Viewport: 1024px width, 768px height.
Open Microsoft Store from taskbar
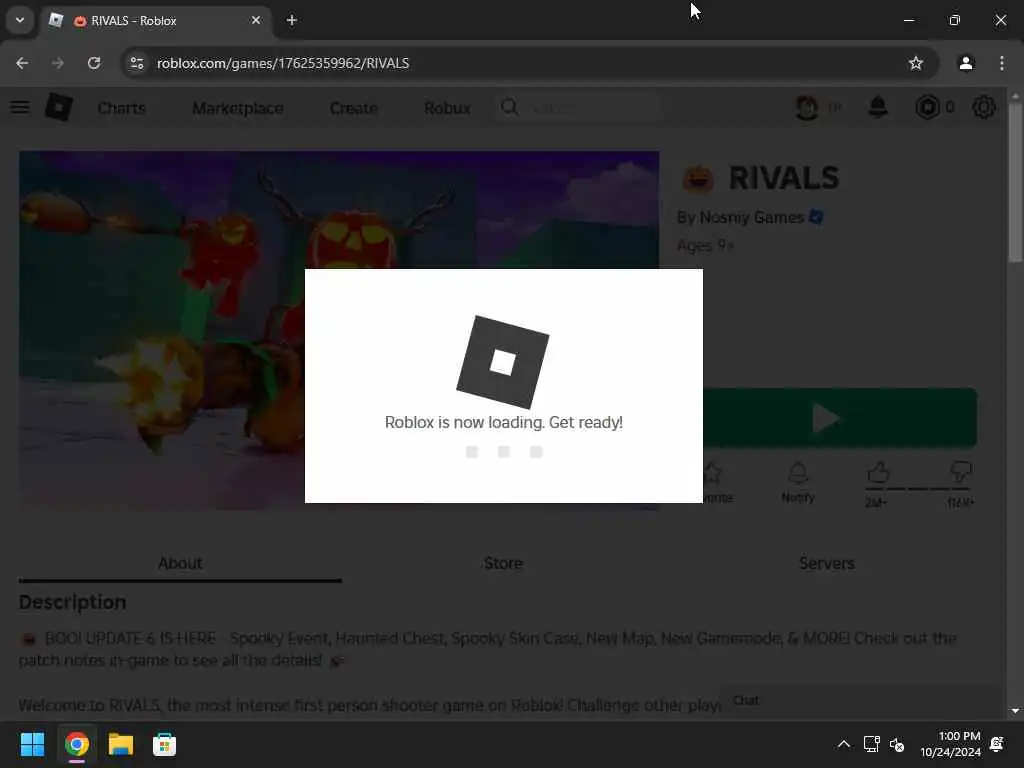165,744
